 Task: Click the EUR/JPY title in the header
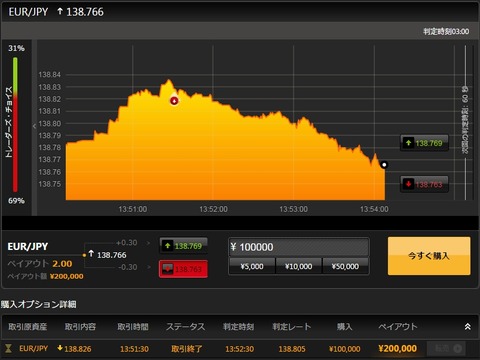click(28, 12)
